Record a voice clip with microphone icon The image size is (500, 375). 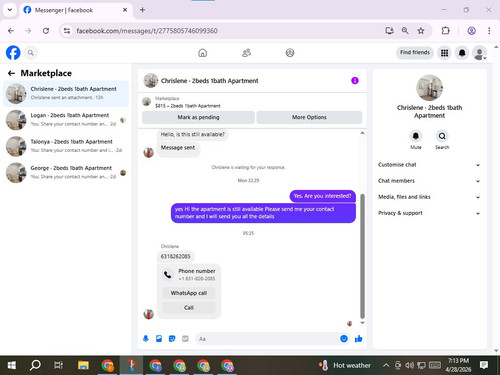coord(146,339)
